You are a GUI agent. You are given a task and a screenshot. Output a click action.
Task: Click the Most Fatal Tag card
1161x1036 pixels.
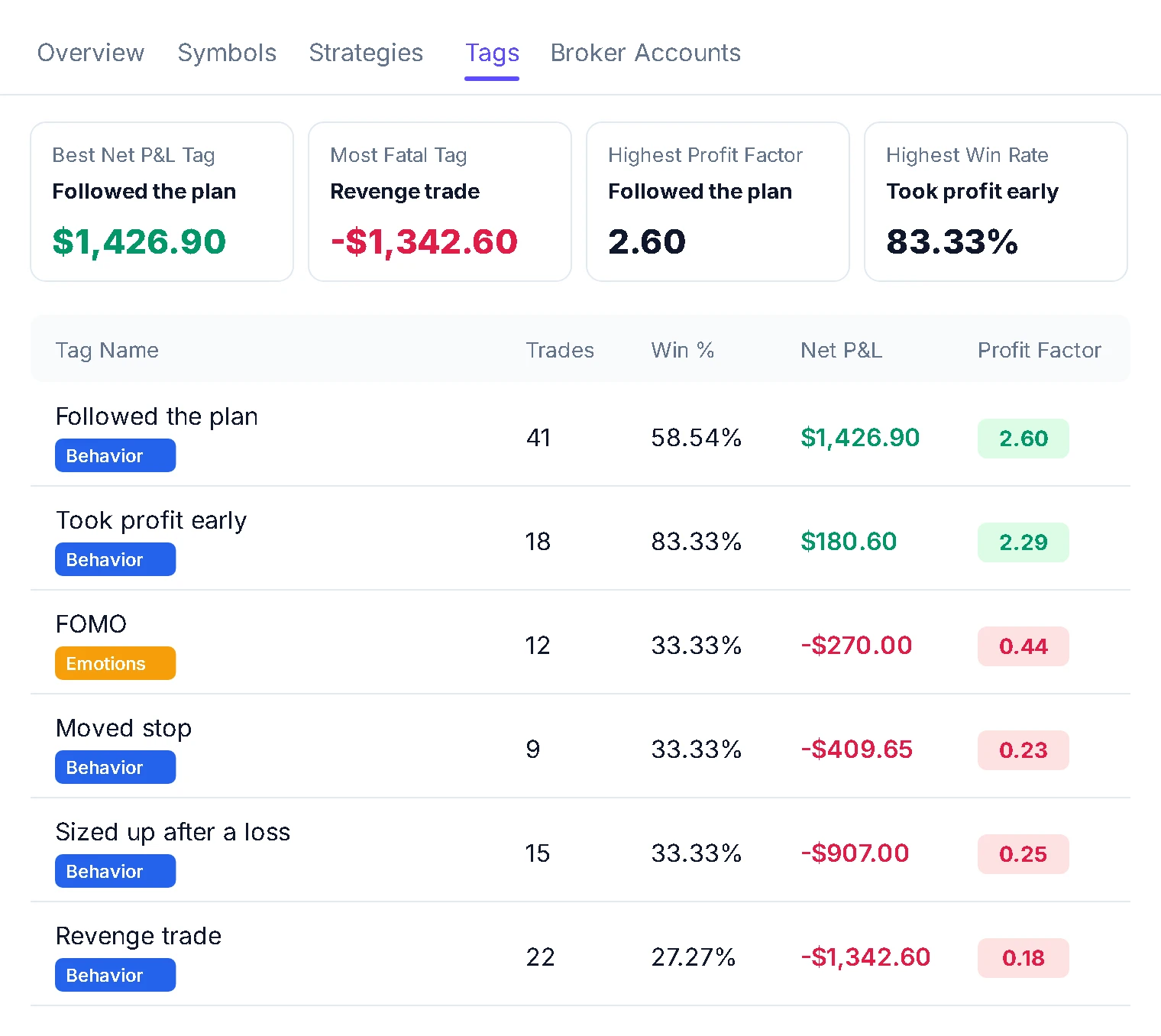pyautogui.click(x=440, y=202)
